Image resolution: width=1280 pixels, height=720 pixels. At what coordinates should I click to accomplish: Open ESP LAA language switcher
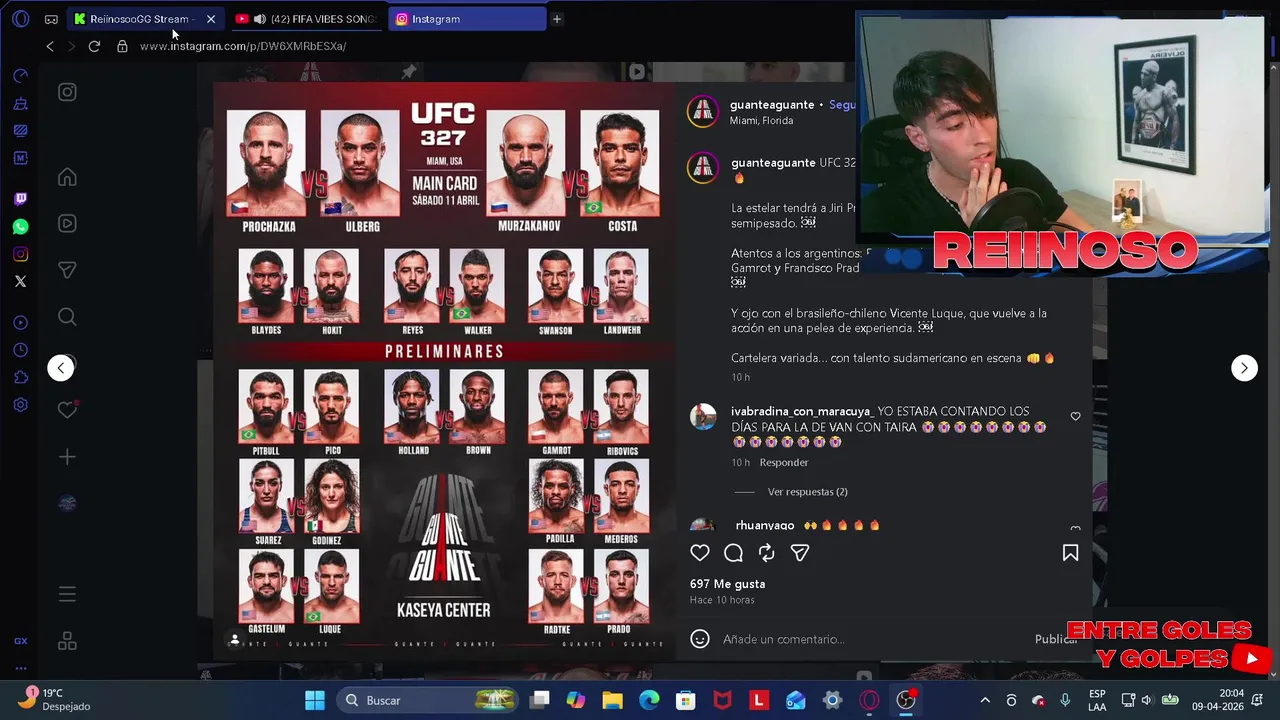coord(1097,700)
